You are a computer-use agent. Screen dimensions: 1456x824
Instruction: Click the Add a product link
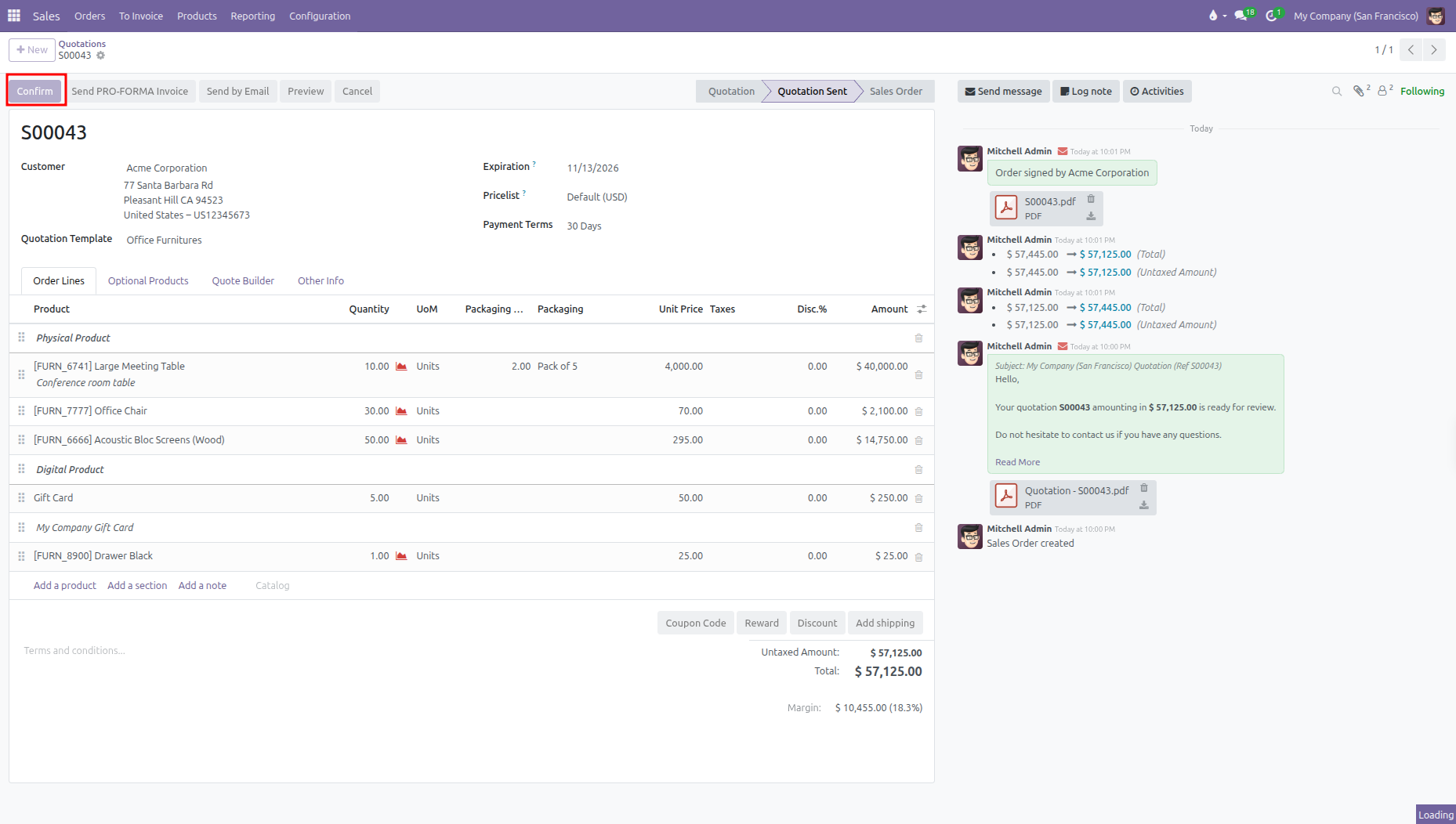65,586
